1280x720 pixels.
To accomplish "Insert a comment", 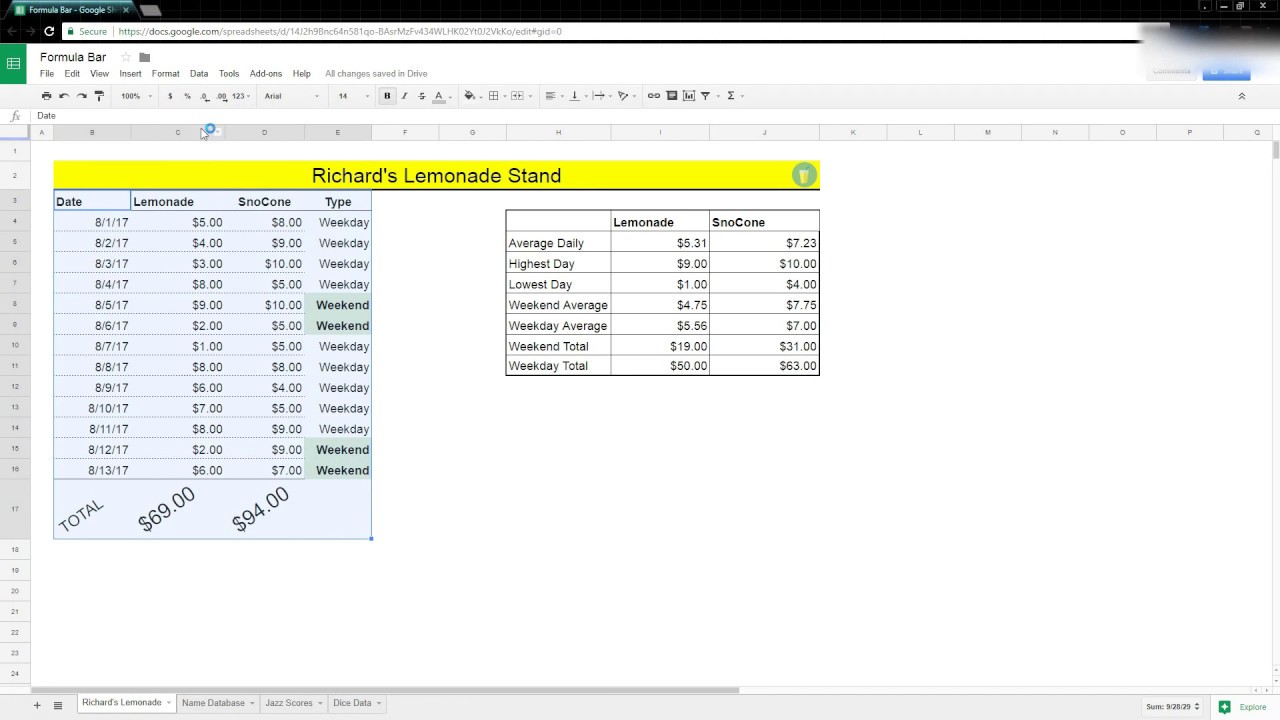I will point(672,96).
